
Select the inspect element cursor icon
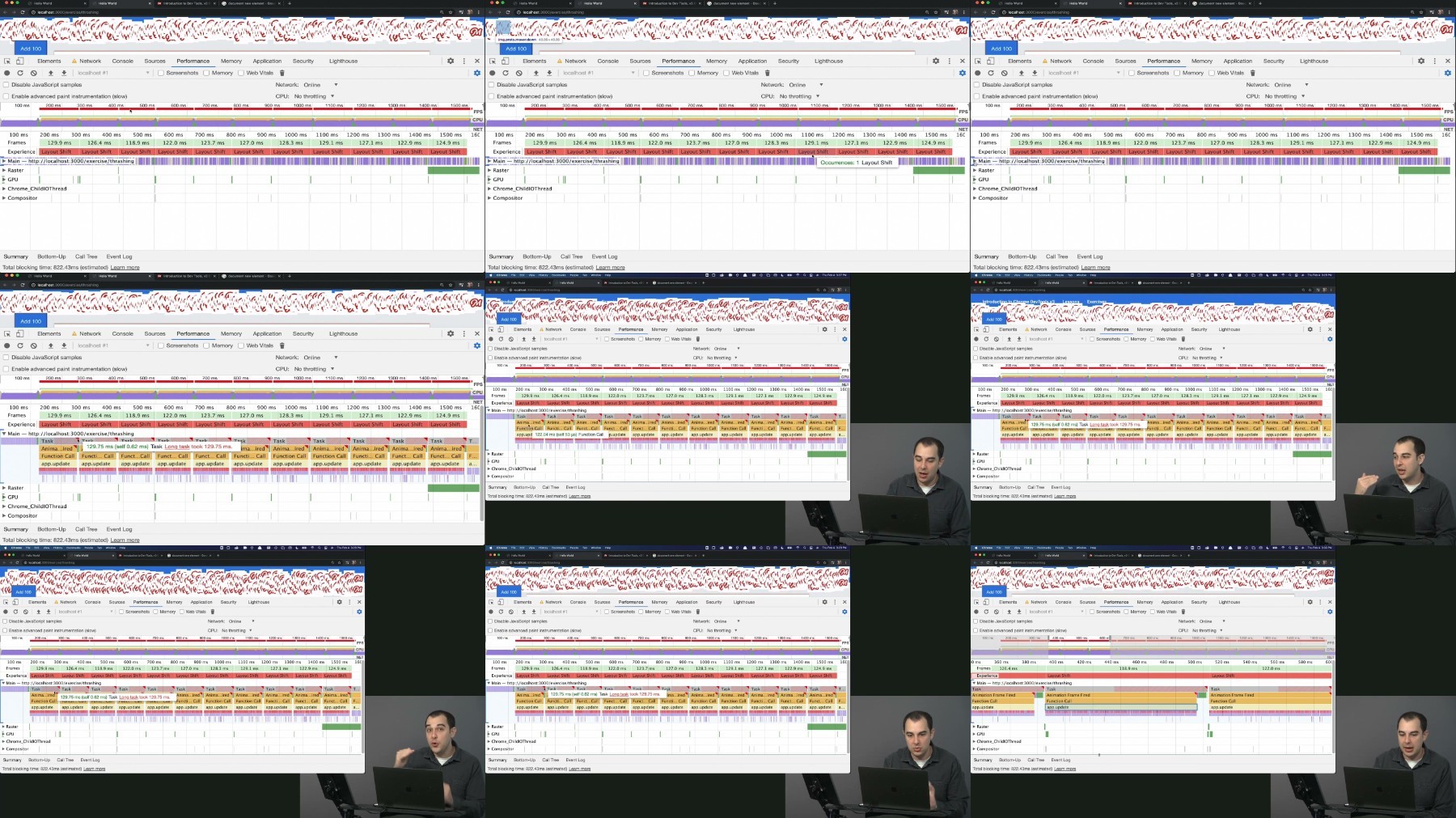tap(8, 61)
